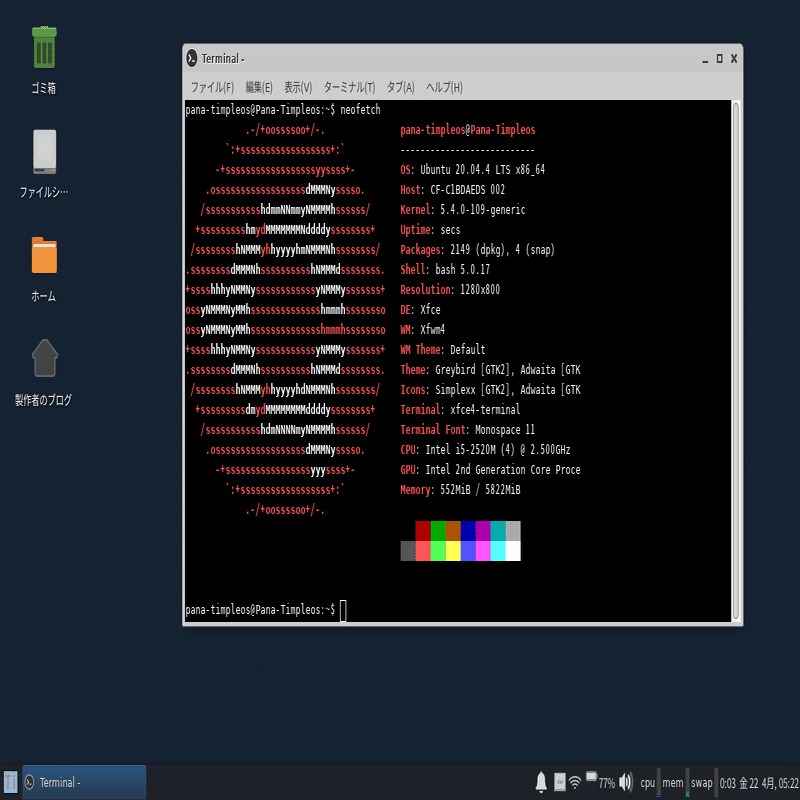
Task: Click the 'xfce4-terminal' value
Action: tap(485, 410)
